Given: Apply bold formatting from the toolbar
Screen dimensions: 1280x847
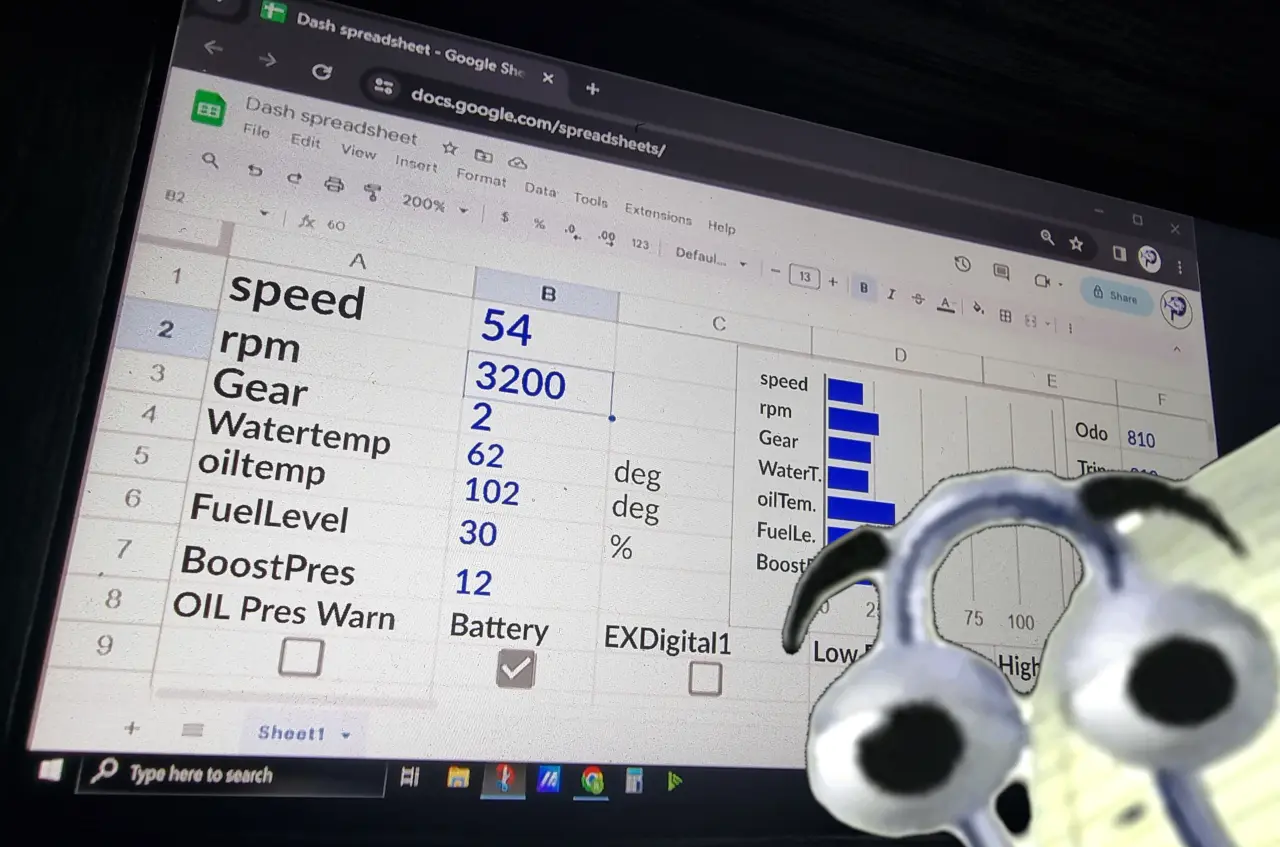Looking at the screenshot, I should click(865, 288).
